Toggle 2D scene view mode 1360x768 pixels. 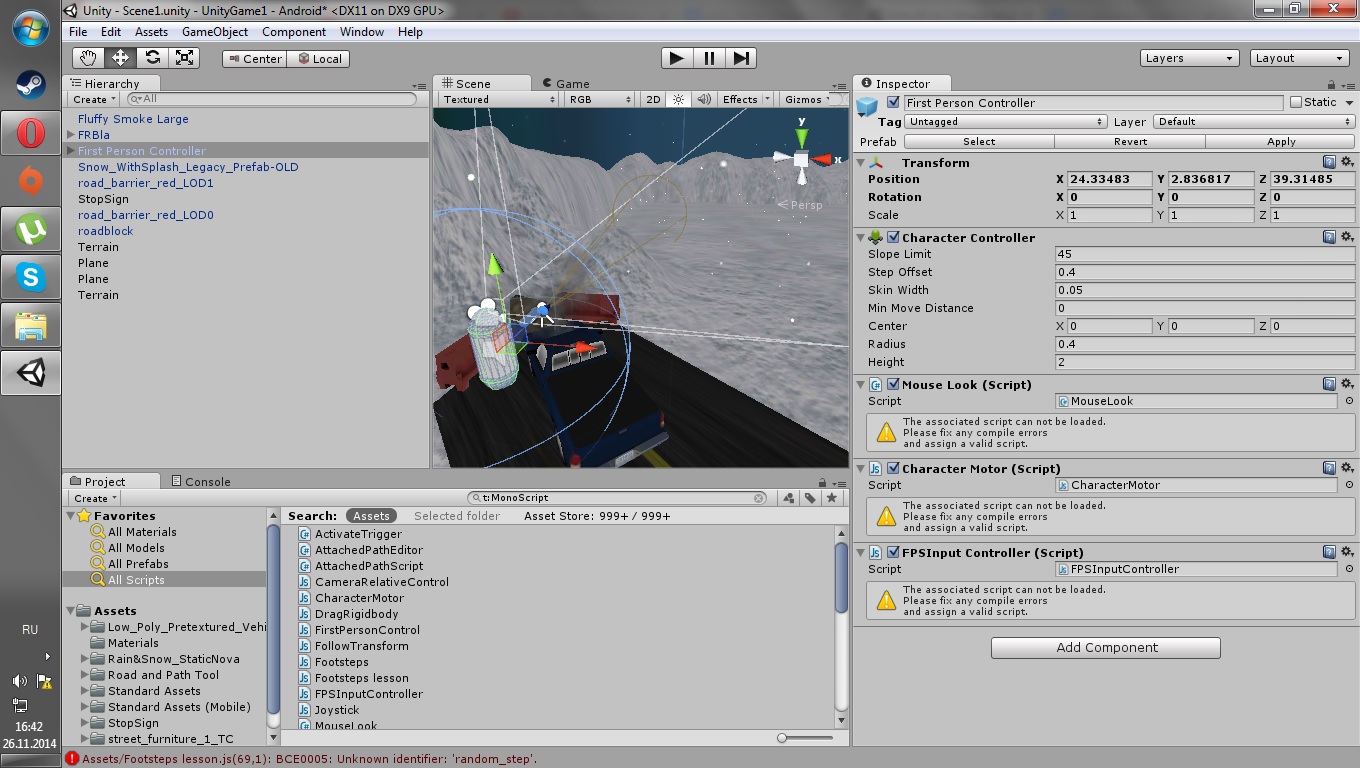coord(653,99)
